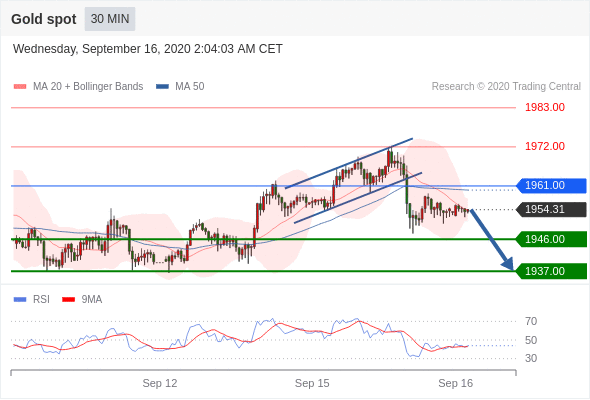Click the Research © 2020 Trading Central credit
The height and width of the screenshot is (400, 590).
(x=506, y=87)
